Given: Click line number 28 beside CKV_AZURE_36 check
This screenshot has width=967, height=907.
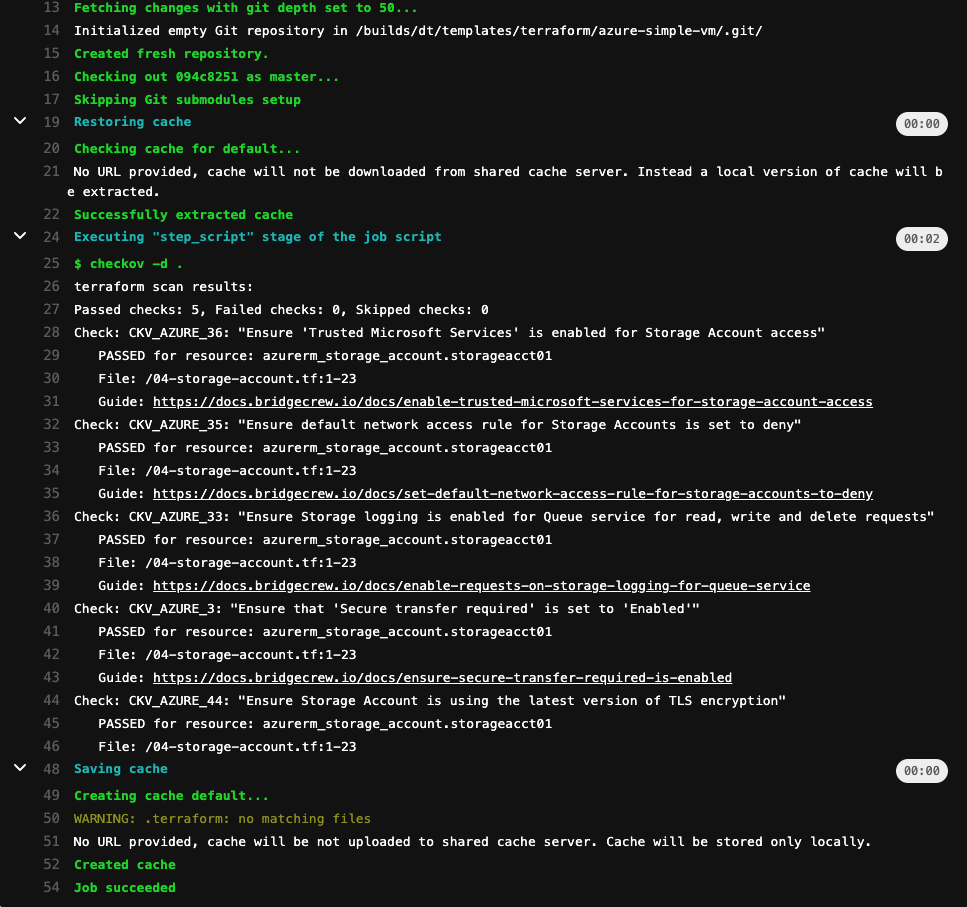Looking at the screenshot, I should tap(52, 333).
